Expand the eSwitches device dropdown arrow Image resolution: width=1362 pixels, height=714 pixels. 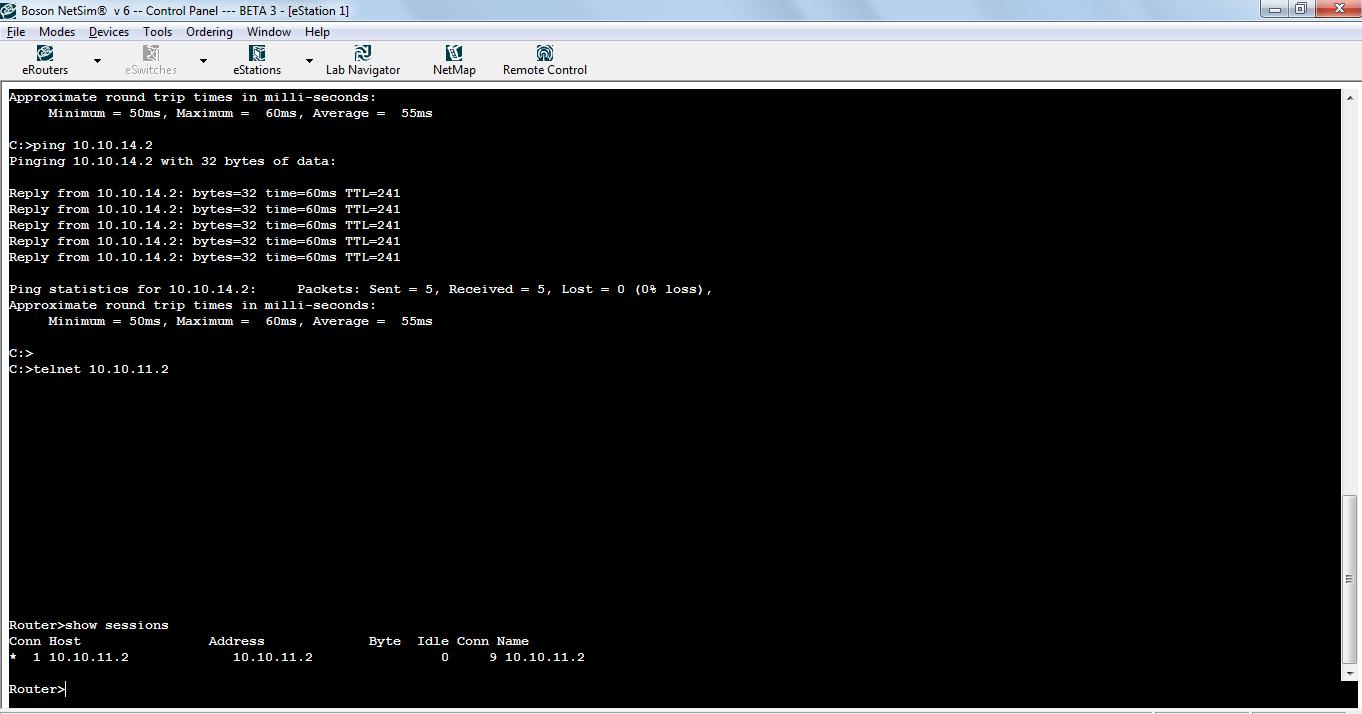click(203, 60)
